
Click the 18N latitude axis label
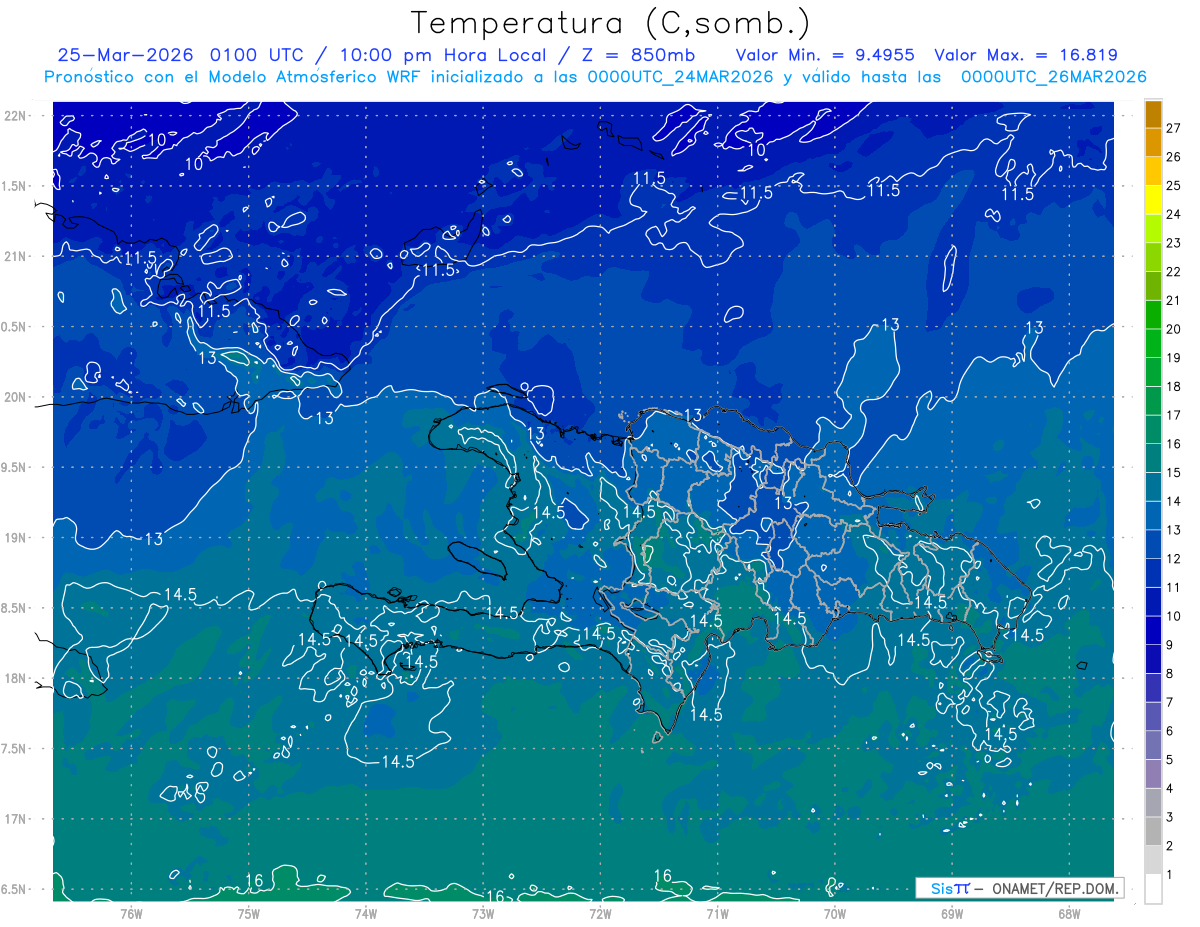click(15, 678)
